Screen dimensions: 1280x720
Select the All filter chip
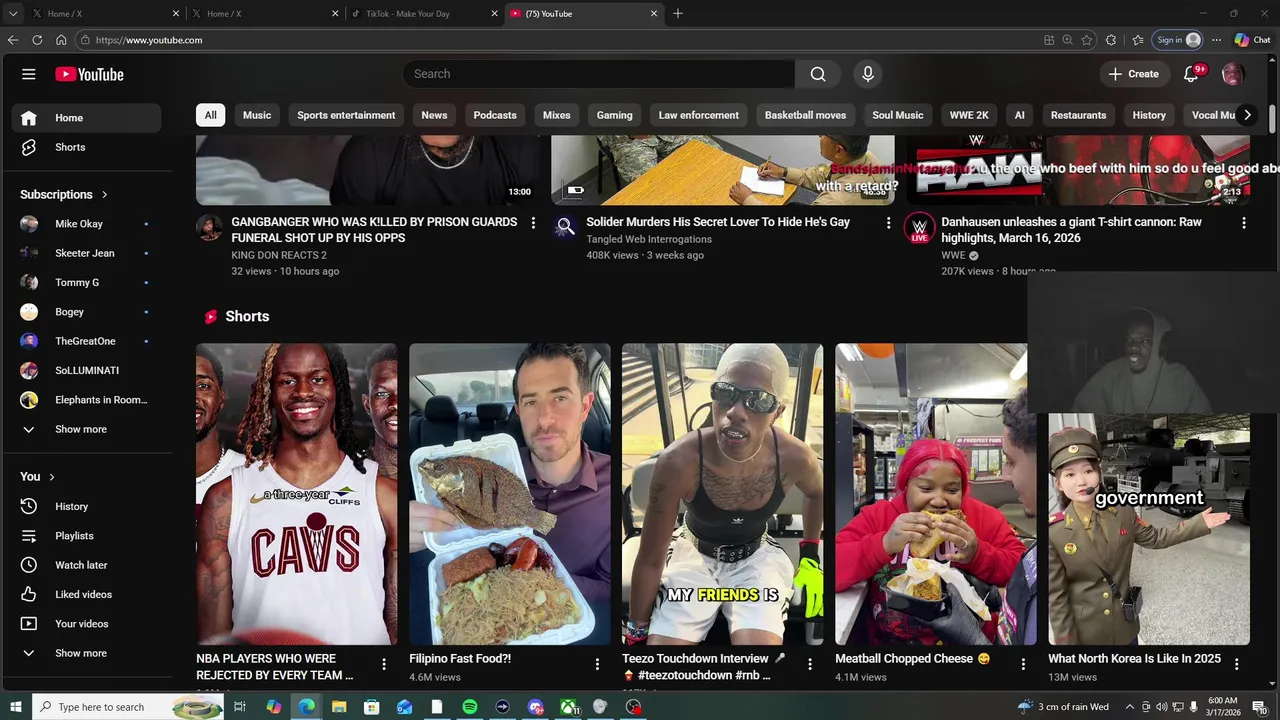tap(210, 115)
